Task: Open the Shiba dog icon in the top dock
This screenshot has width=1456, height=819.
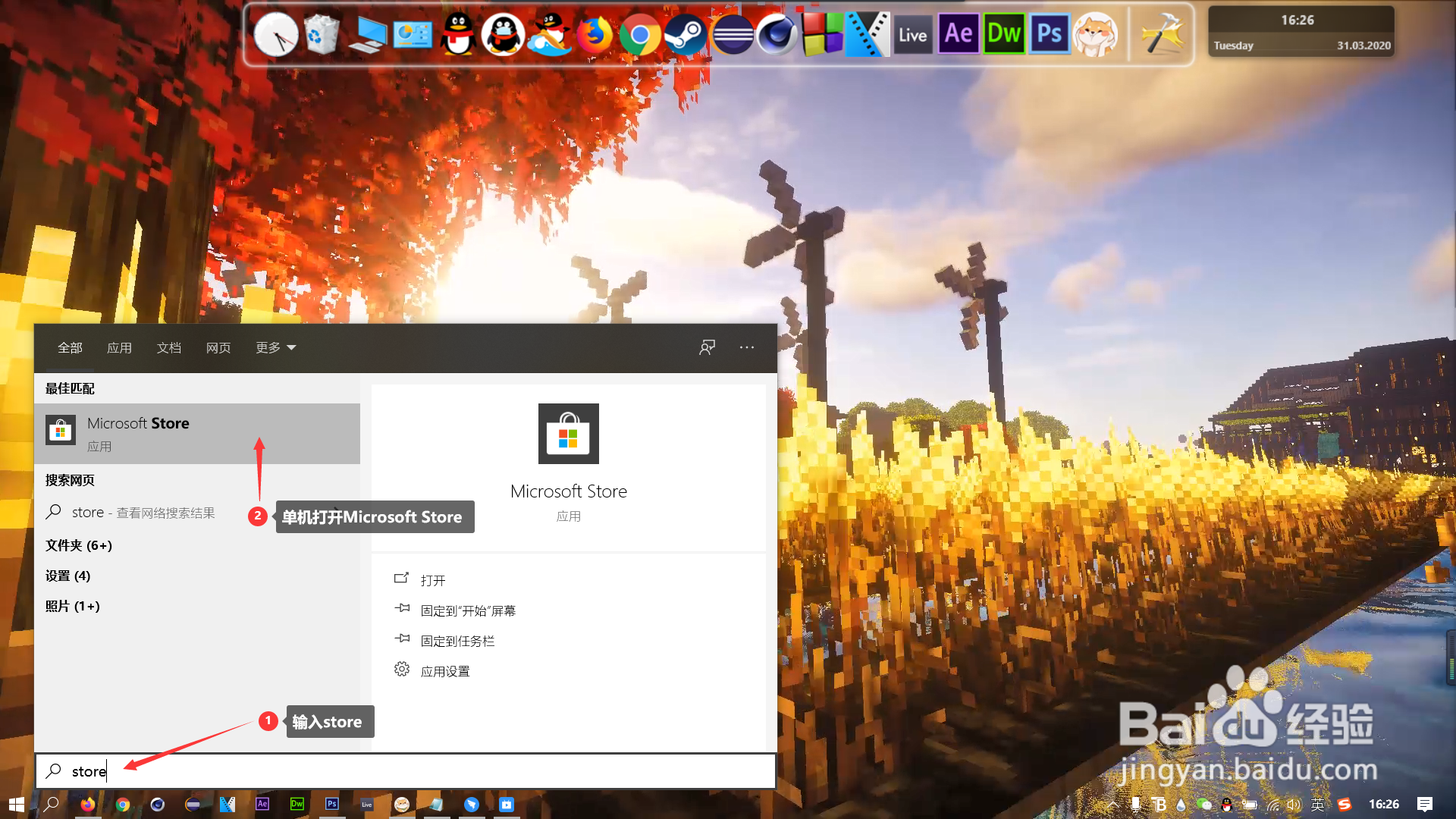Action: [x=1095, y=35]
